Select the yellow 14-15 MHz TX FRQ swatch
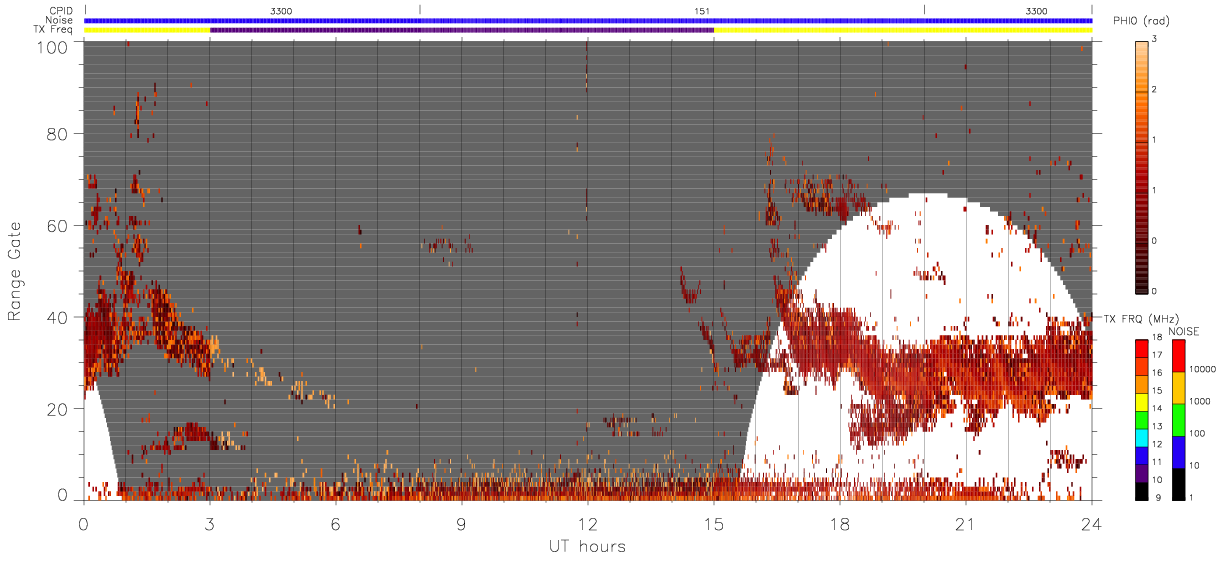1228x567 pixels. 1142,402
